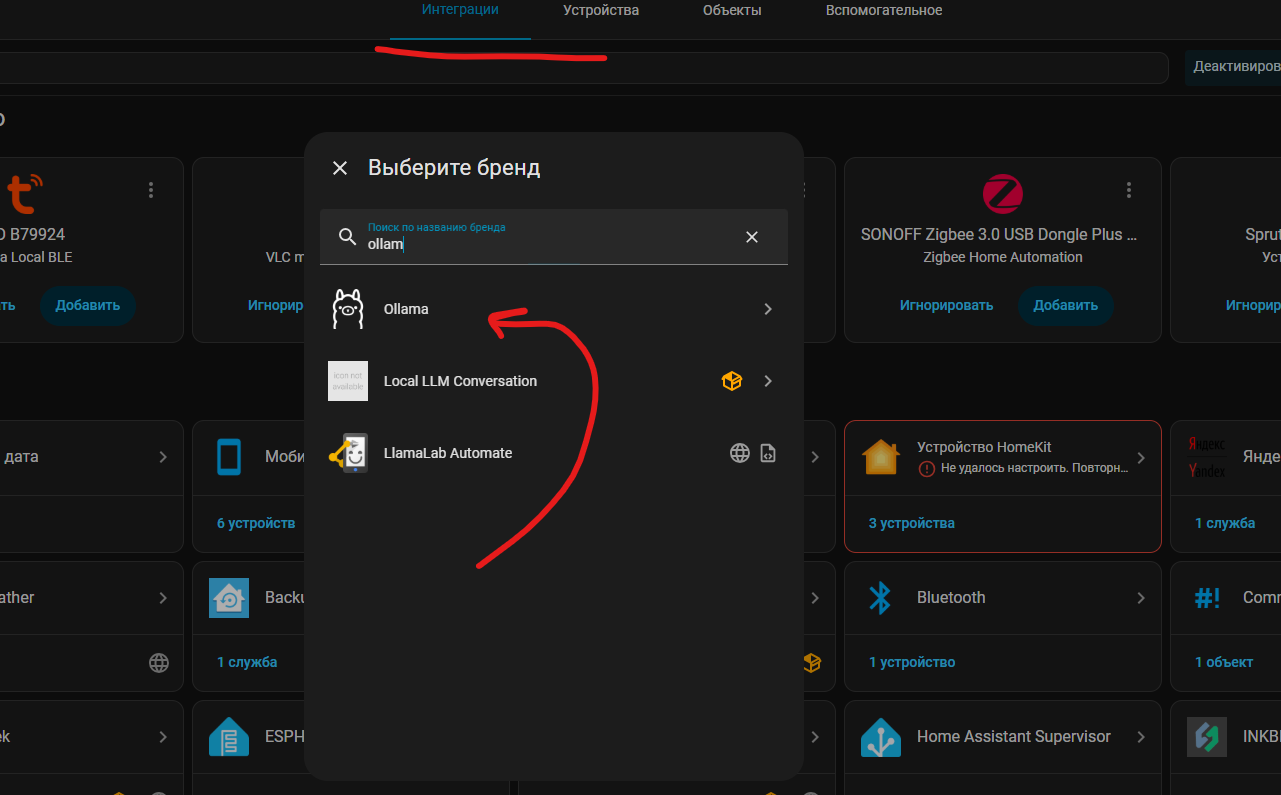Click the integrations search bar behind dialog

pos(584,68)
